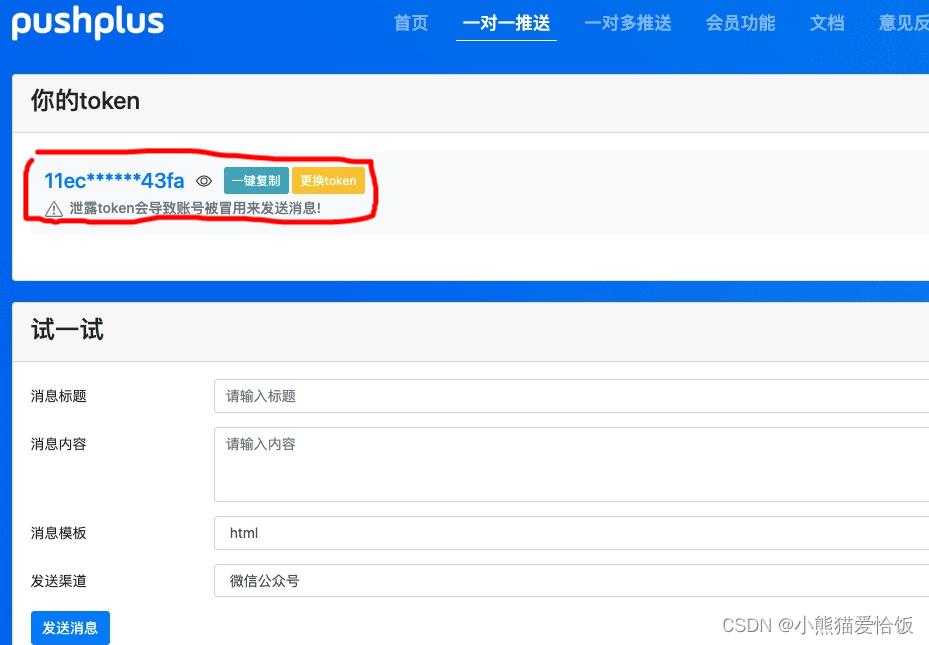The width and height of the screenshot is (929, 645).
Task: Click the 消息标题 label
Action: point(59,396)
